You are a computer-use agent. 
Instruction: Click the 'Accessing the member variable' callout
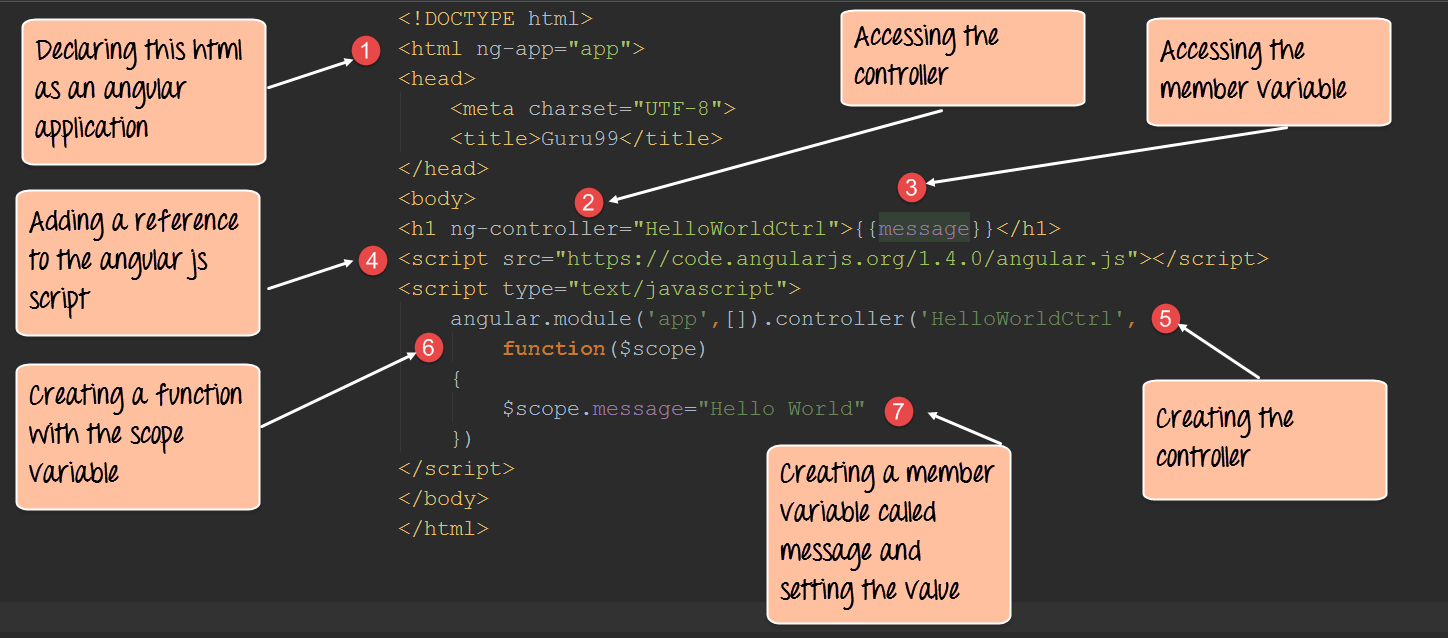click(1267, 71)
